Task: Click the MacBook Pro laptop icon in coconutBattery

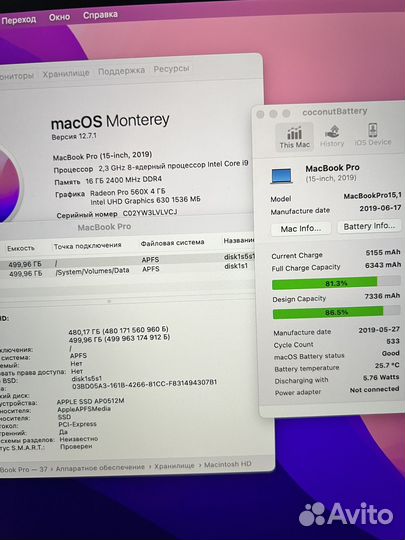Action: coord(282,176)
